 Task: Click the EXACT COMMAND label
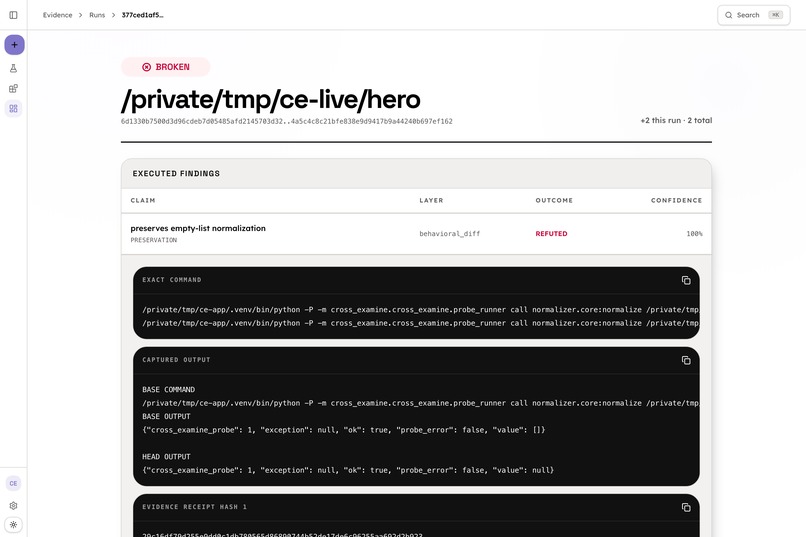pos(172,280)
